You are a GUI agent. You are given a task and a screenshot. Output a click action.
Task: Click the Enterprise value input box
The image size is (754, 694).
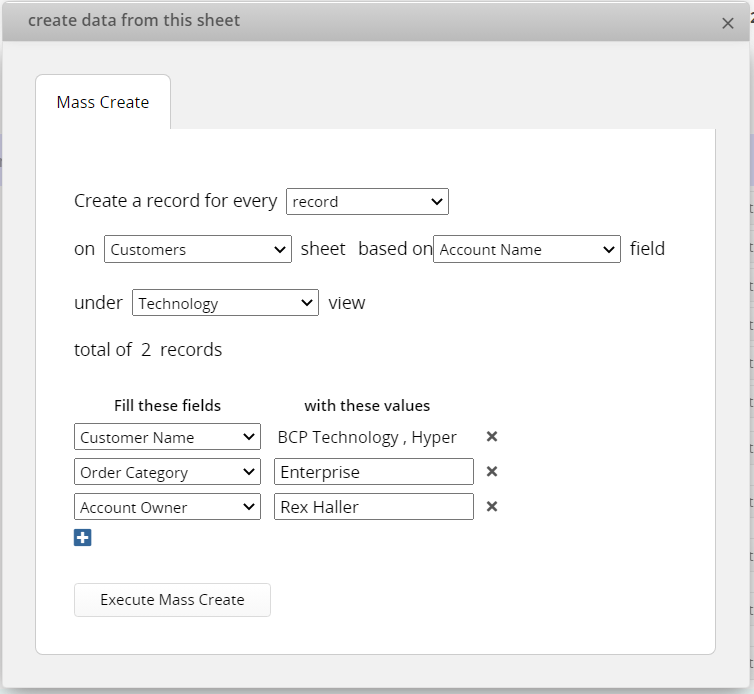pos(374,472)
